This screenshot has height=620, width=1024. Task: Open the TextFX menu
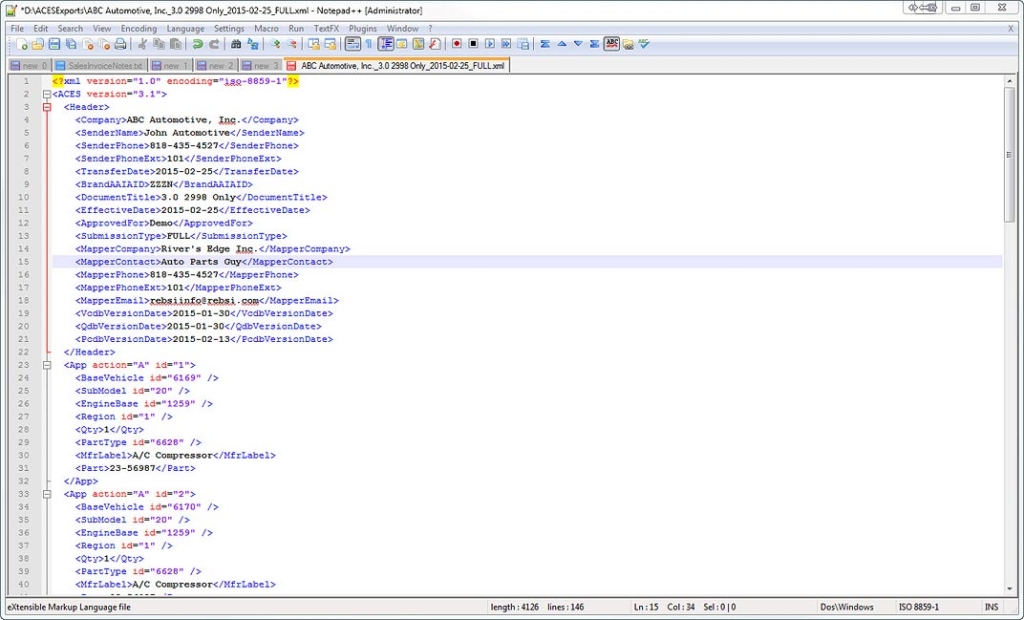pos(327,29)
